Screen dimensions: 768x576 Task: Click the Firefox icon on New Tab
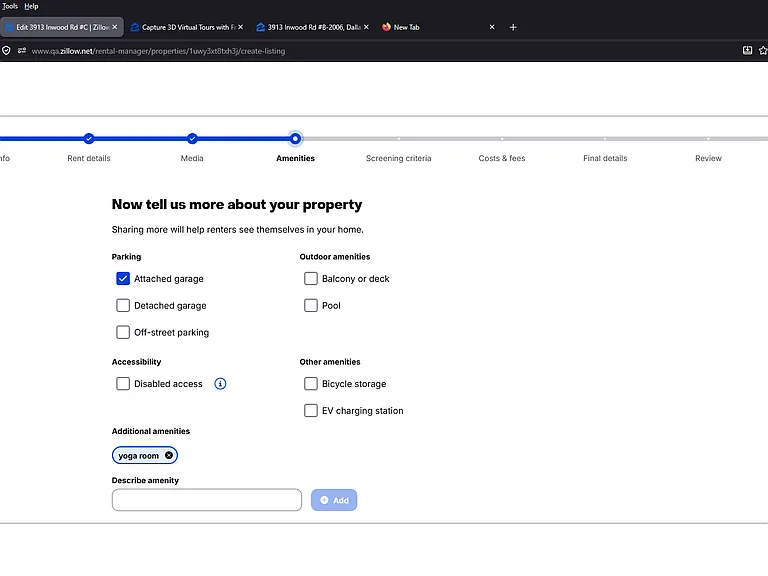pyautogui.click(x=386, y=27)
